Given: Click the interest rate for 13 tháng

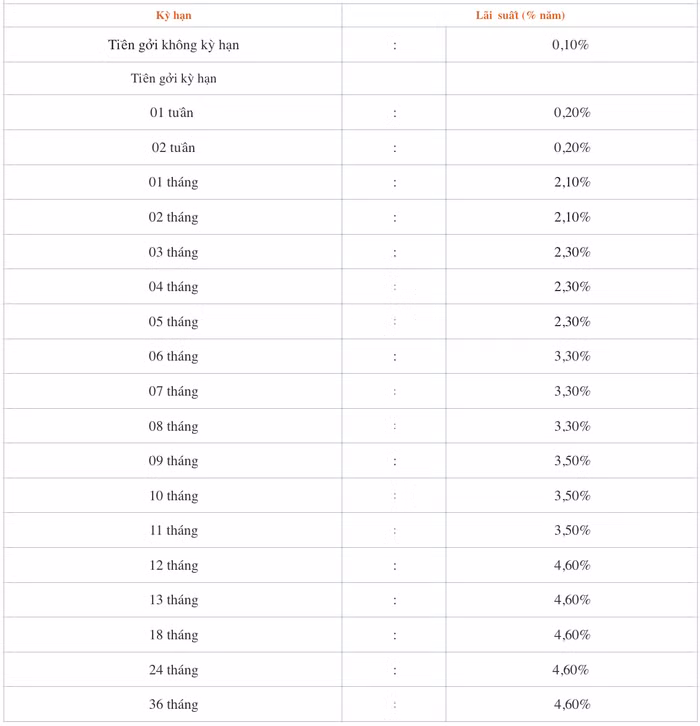Looking at the screenshot, I should (x=572, y=600).
